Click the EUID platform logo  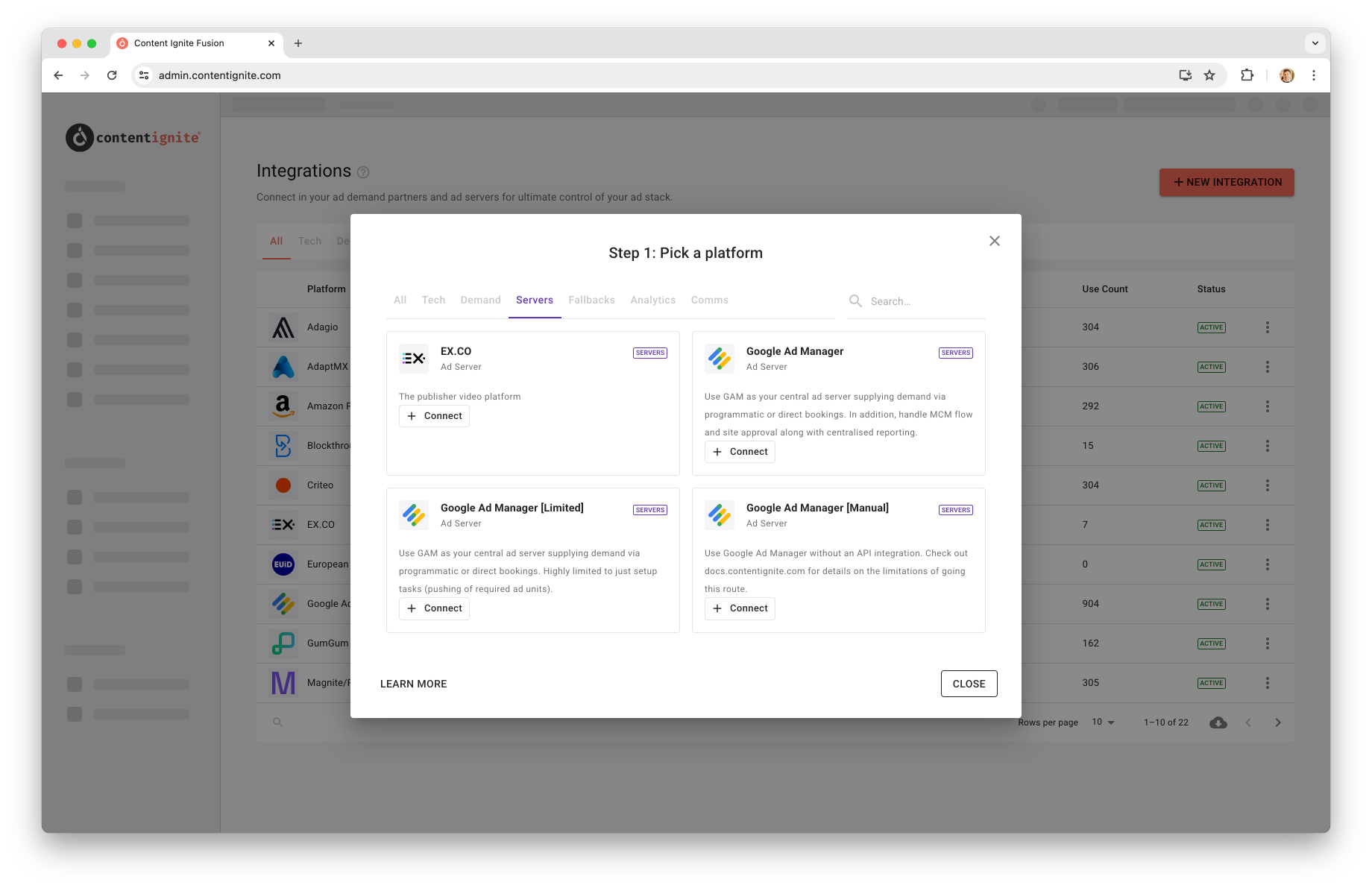pyautogui.click(x=283, y=564)
